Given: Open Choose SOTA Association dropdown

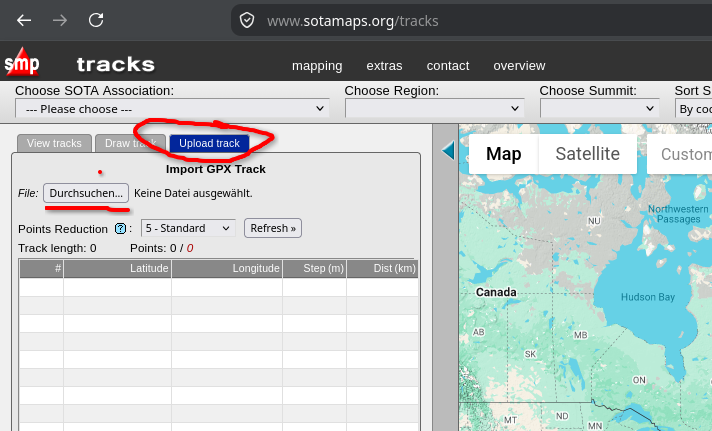Looking at the screenshot, I should click(173, 109).
